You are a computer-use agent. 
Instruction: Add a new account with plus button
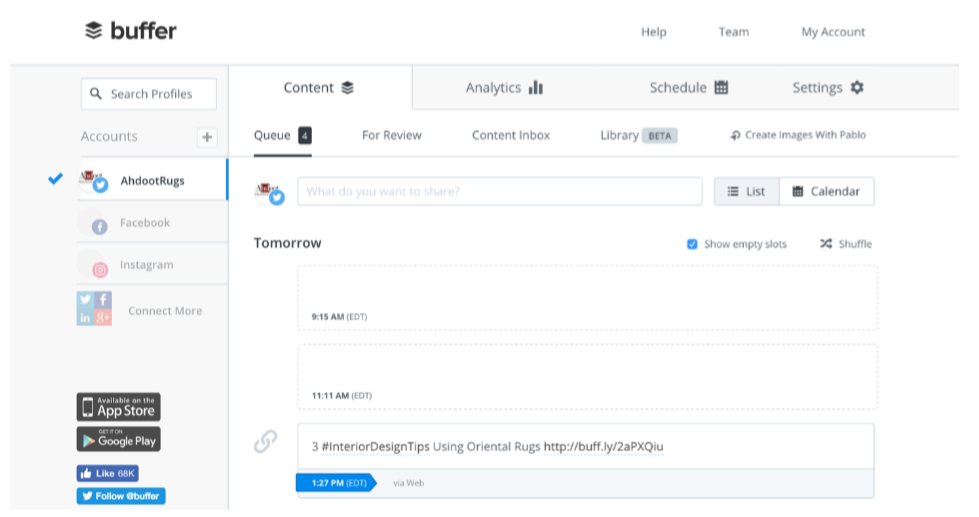(x=207, y=137)
